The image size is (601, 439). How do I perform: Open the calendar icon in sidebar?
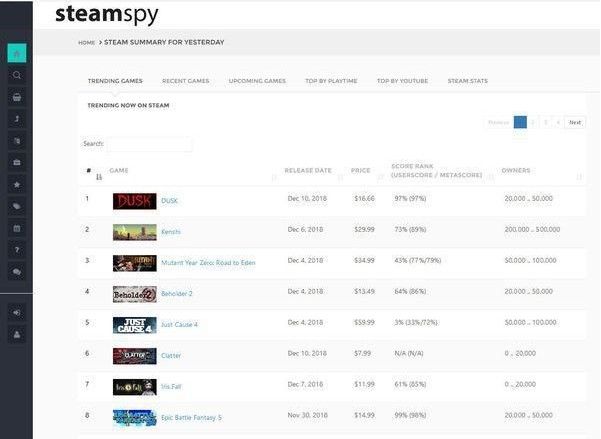(17, 229)
